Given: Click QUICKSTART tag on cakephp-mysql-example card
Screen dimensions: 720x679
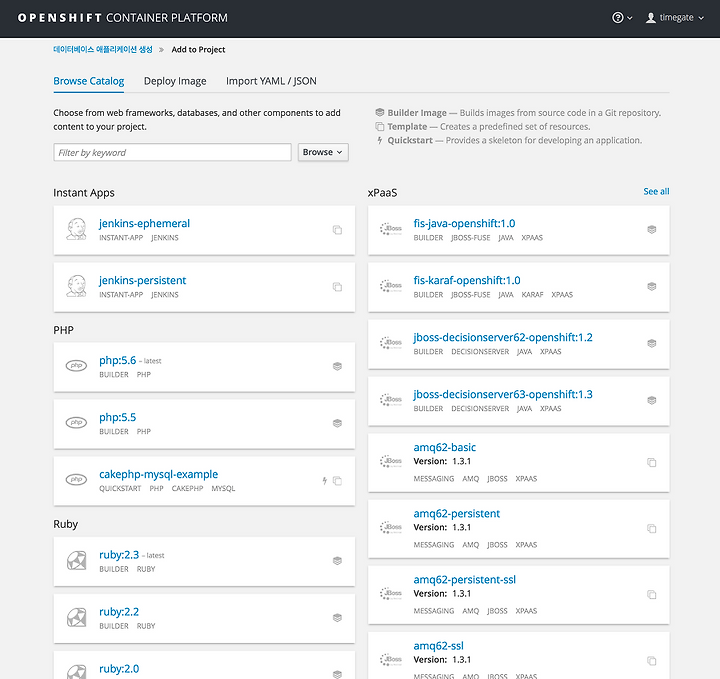Looking at the screenshot, I should coord(120,488).
